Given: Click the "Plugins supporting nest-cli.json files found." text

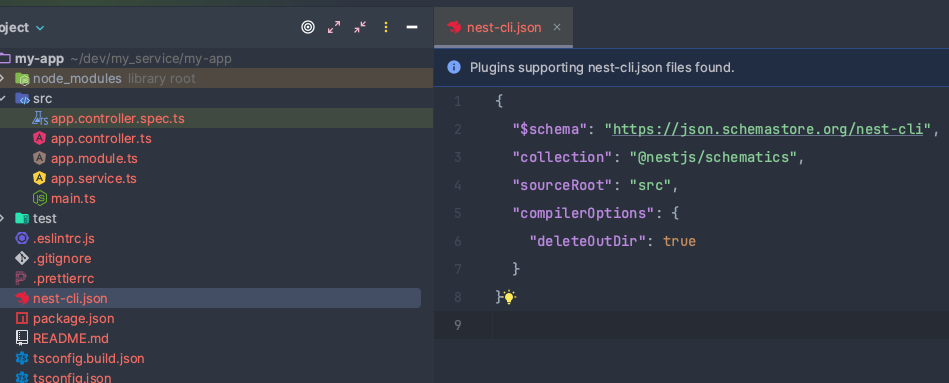Looking at the screenshot, I should 602,67.
